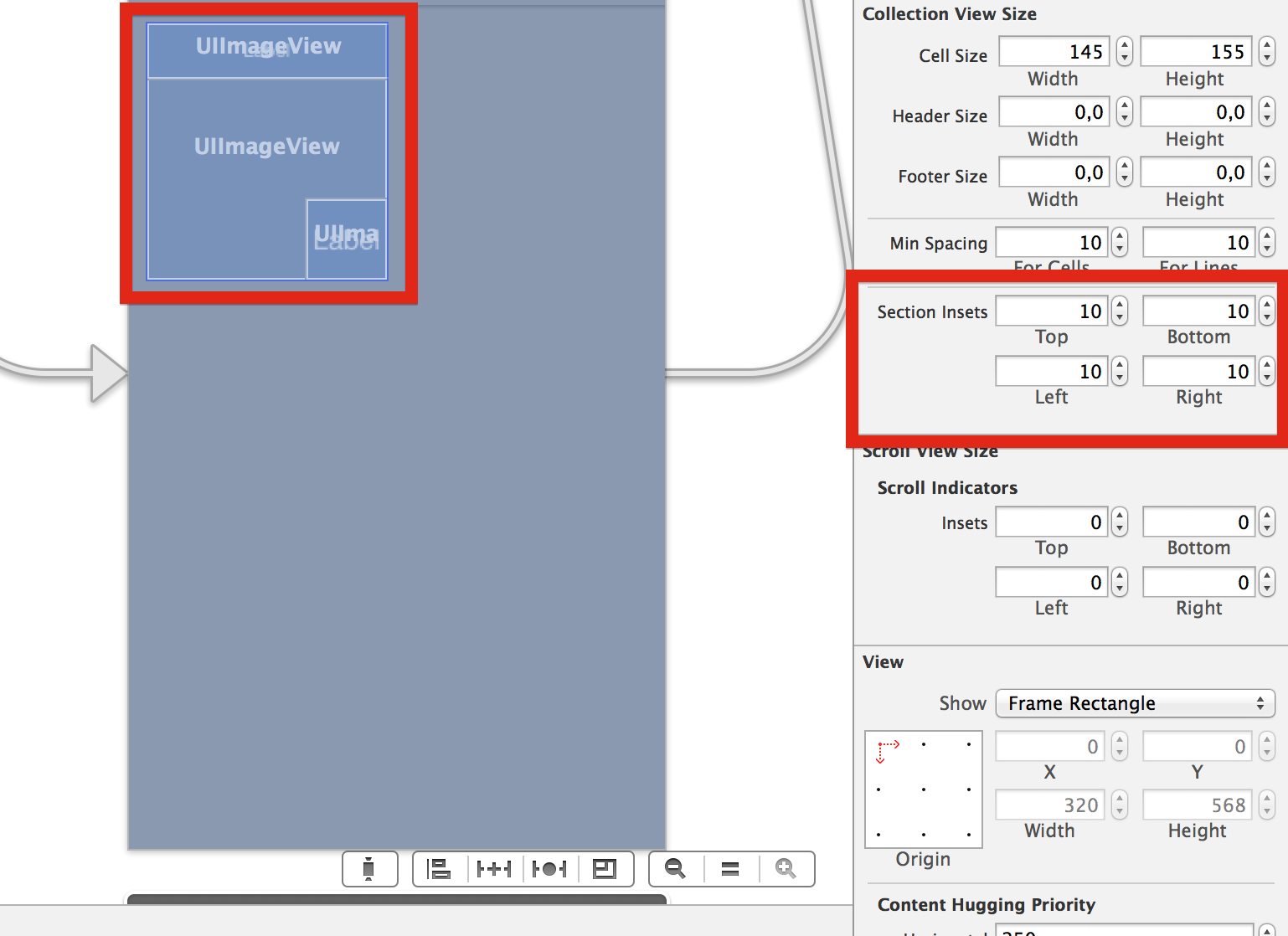1288x936 pixels.
Task: Use stepper beside Min Spacing For Lines
Action: coord(1267,243)
